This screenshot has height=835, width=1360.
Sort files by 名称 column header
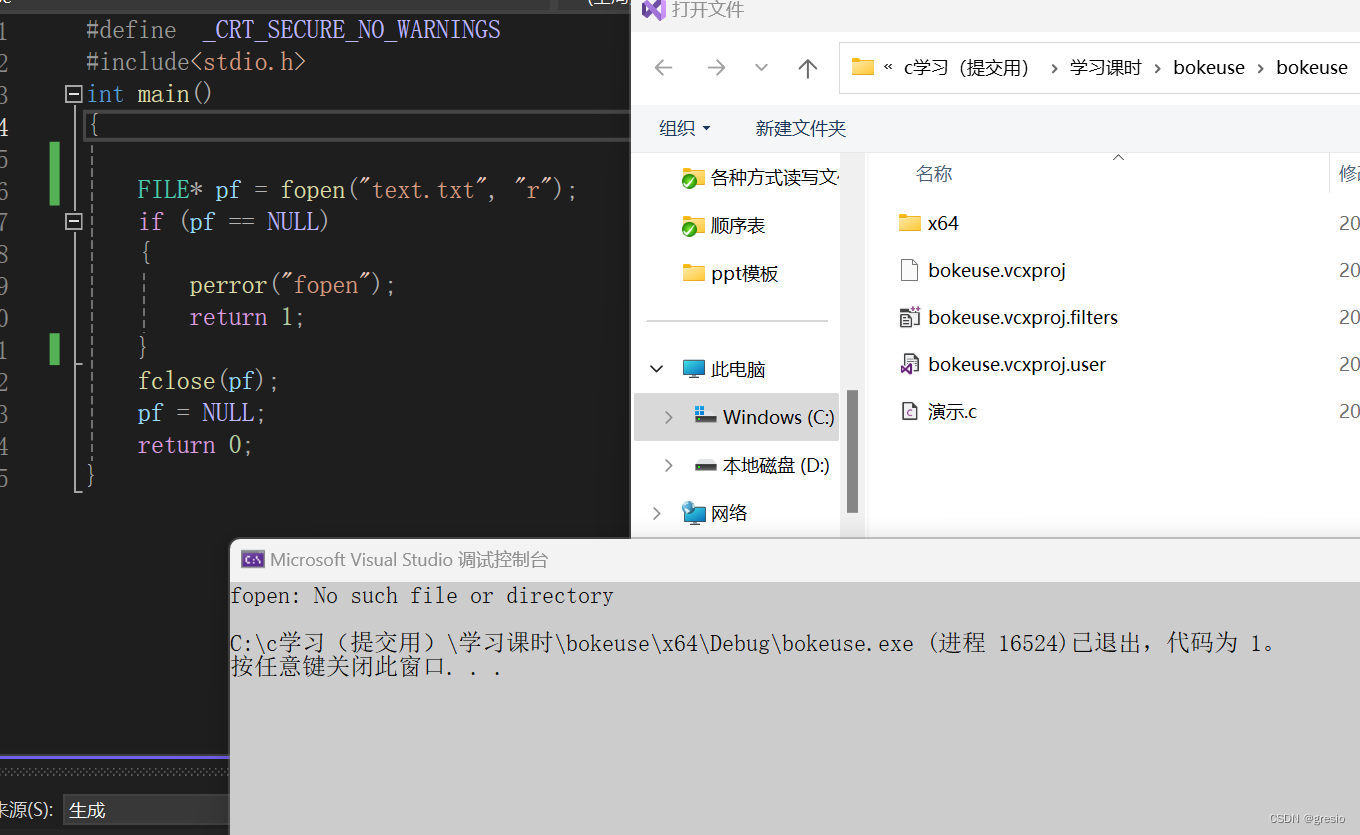click(934, 173)
